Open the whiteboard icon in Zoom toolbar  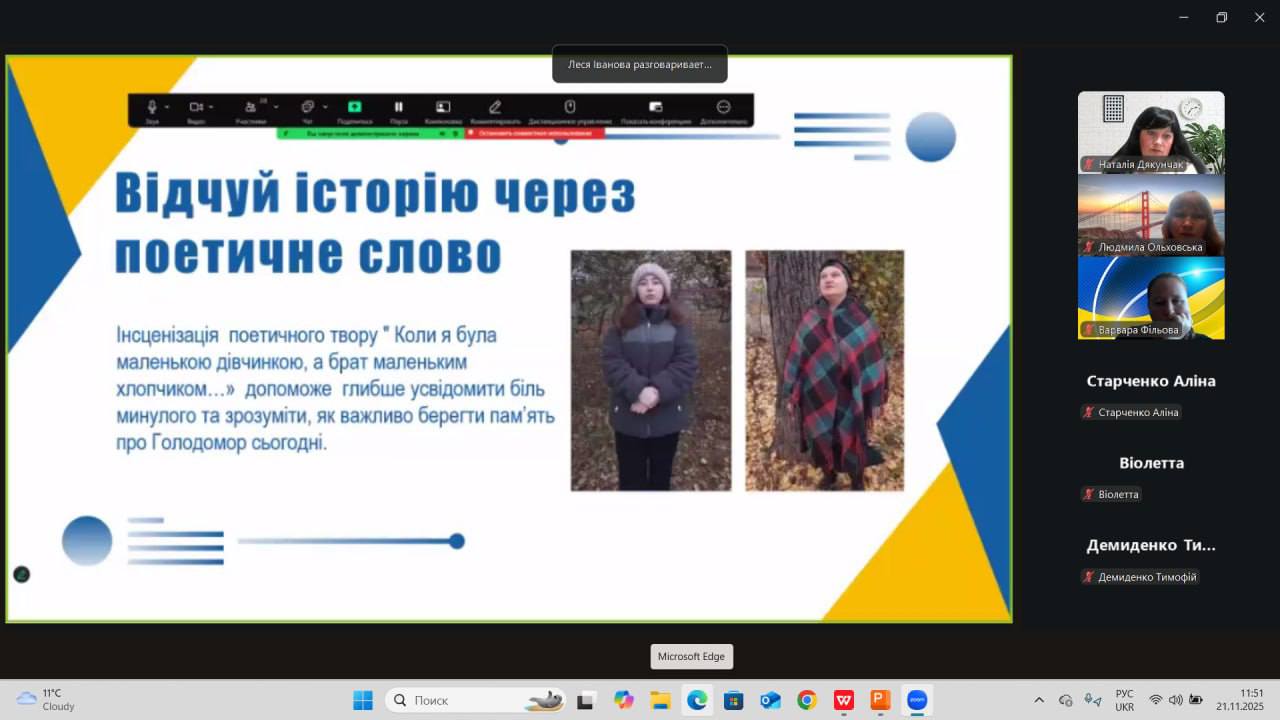[x=442, y=106]
